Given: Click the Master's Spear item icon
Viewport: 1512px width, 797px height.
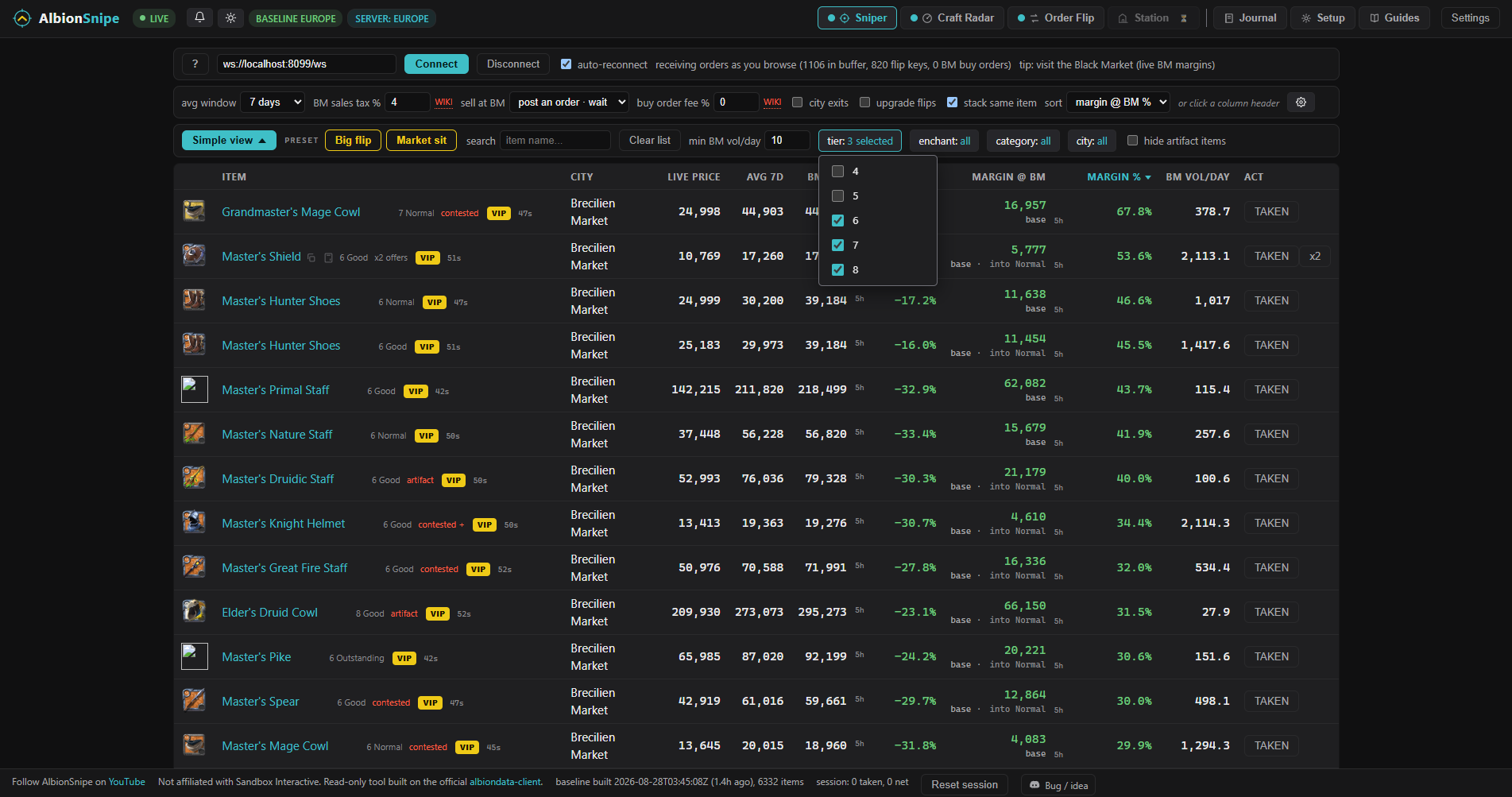Looking at the screenshot, I should 194,701.
